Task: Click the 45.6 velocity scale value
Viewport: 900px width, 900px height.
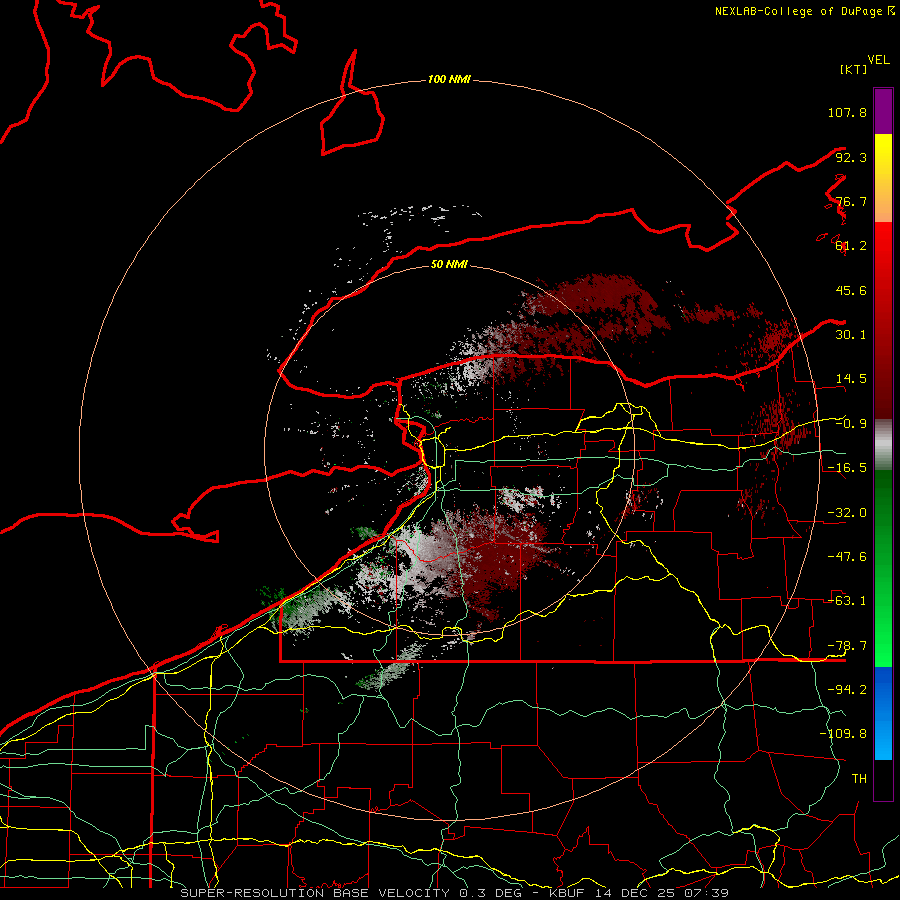Action: click(851, 290)
